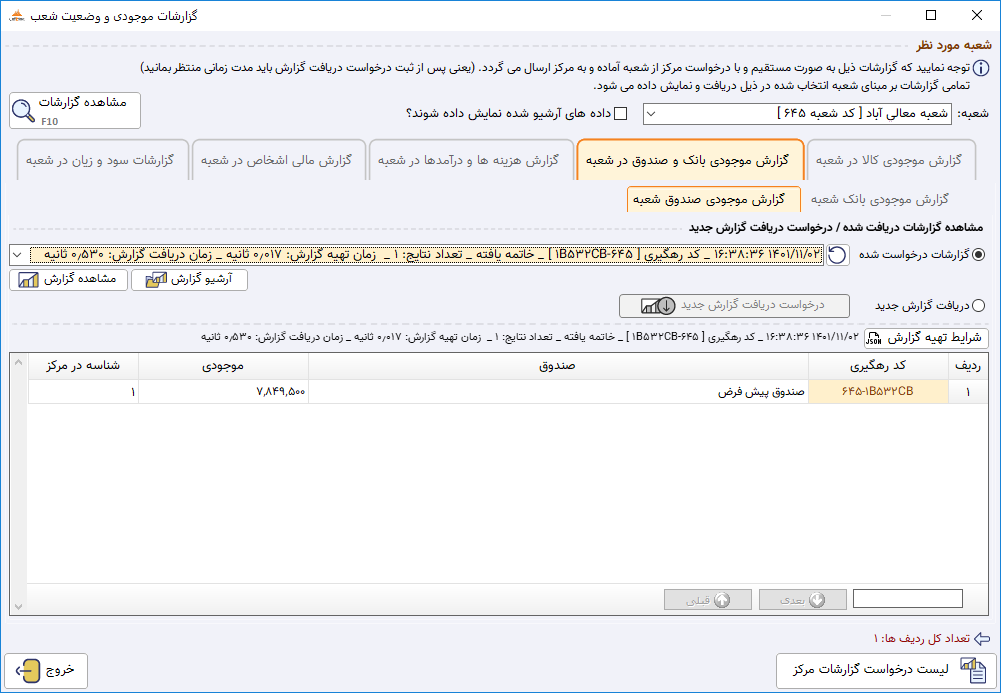
Task: Click the موجودی column header
Action: tap(223, 366)
